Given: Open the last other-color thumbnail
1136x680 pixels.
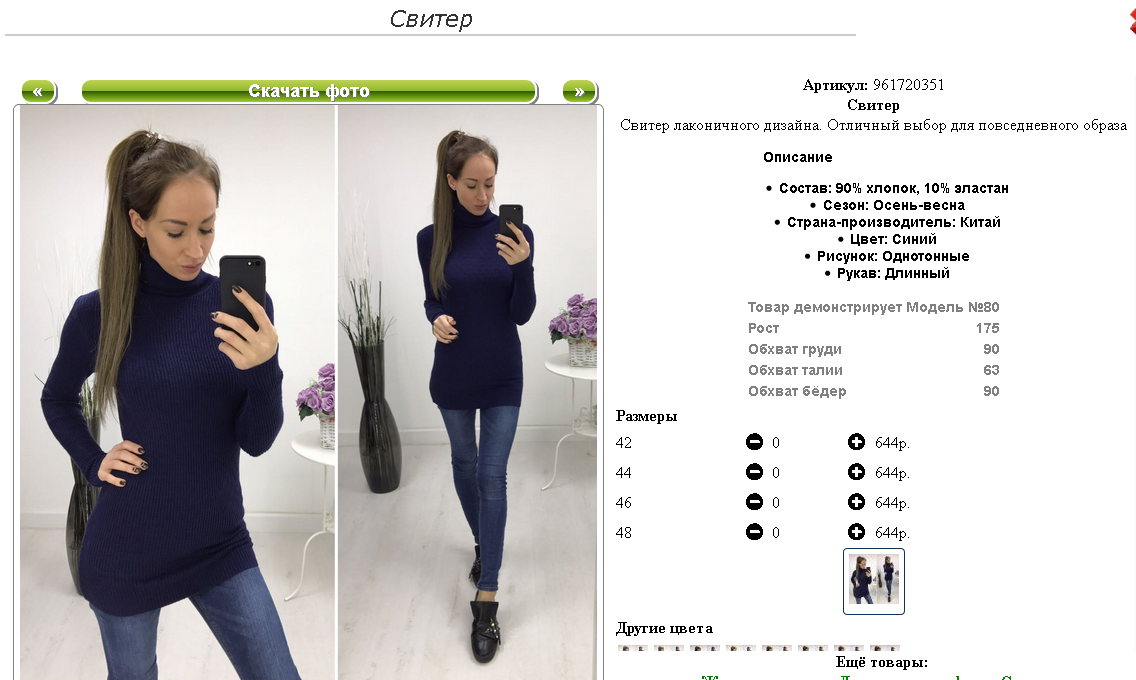Looking at the screenshot, I should (x=885, y=647).
